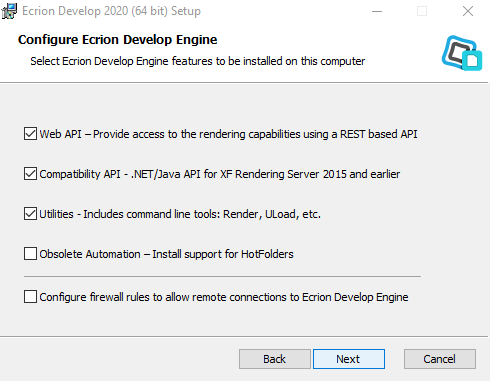Screen dimensions: 490x381
Task: Uncheck the Web API checkbox
Action: 30,134
